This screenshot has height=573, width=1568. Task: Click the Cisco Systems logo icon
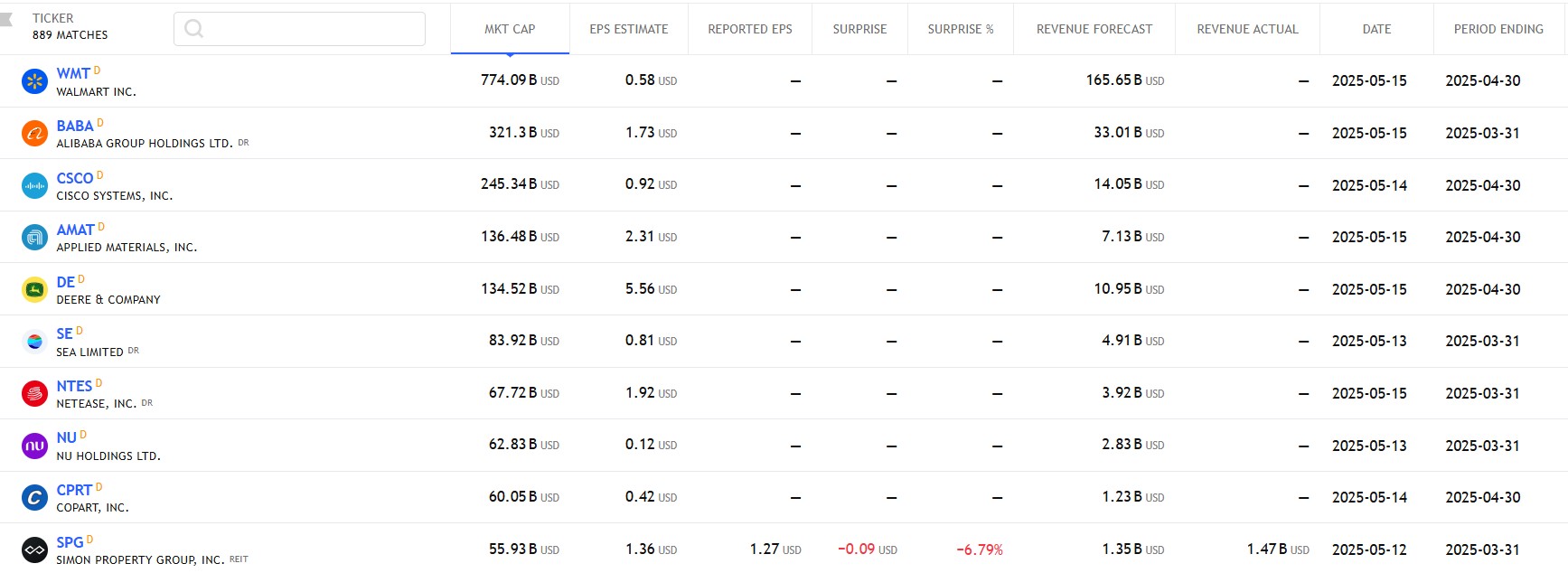pos(34,185)
